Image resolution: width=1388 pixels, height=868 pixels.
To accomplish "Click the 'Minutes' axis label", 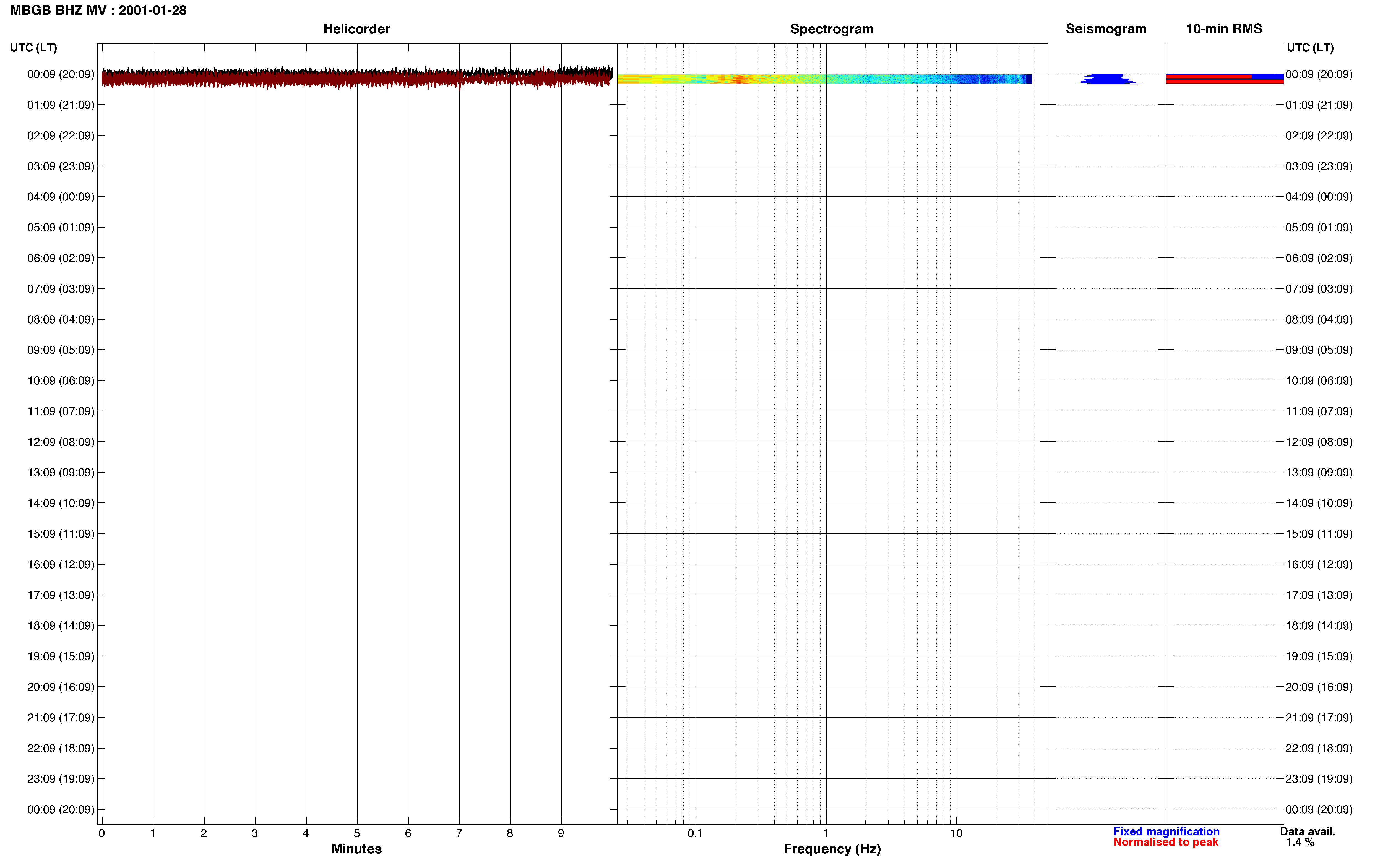I will point(356,848).
